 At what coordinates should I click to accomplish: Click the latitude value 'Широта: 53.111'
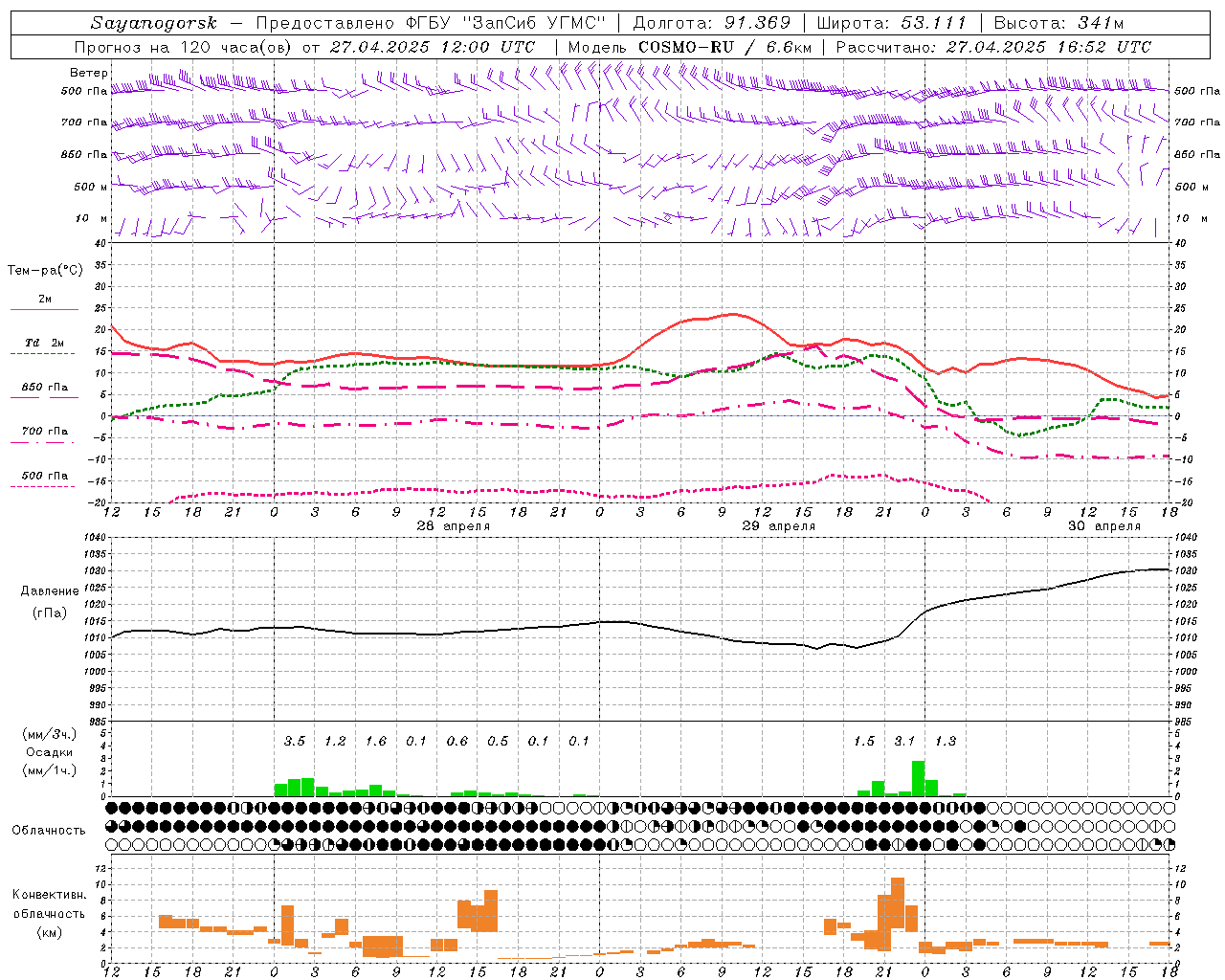pyautogui.click(x=892, y=23)
